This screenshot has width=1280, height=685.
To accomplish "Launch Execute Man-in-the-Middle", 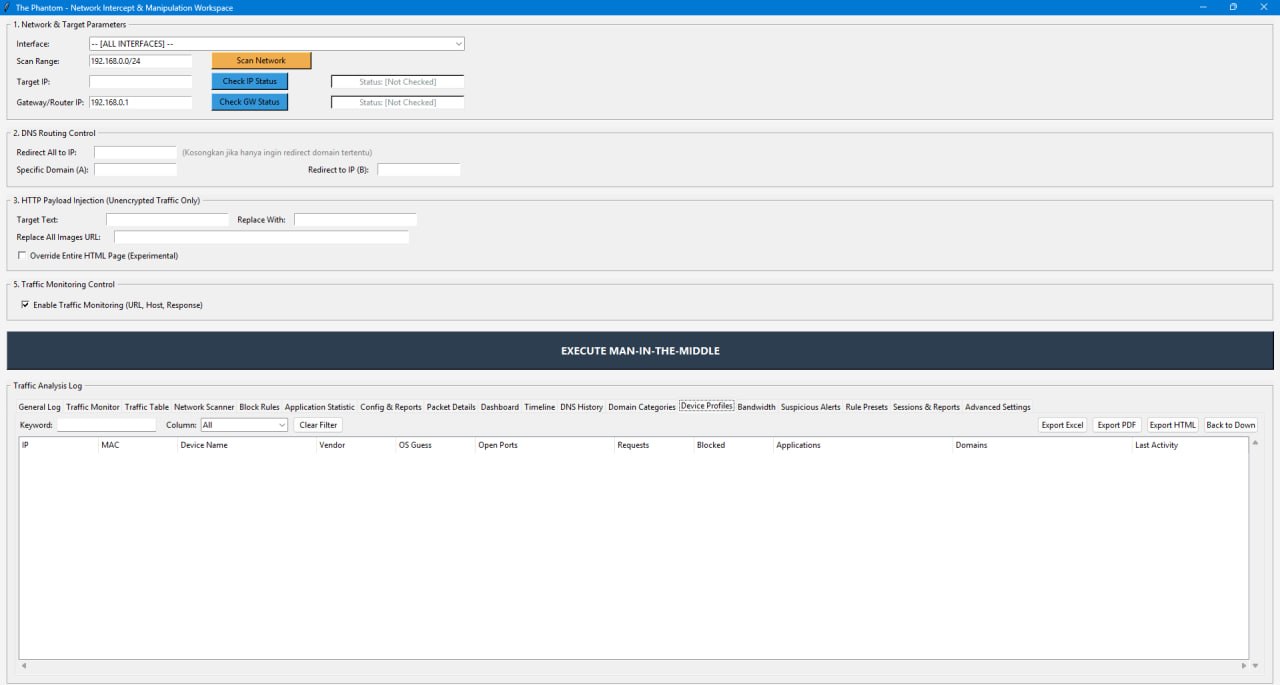I will [640, 351].
